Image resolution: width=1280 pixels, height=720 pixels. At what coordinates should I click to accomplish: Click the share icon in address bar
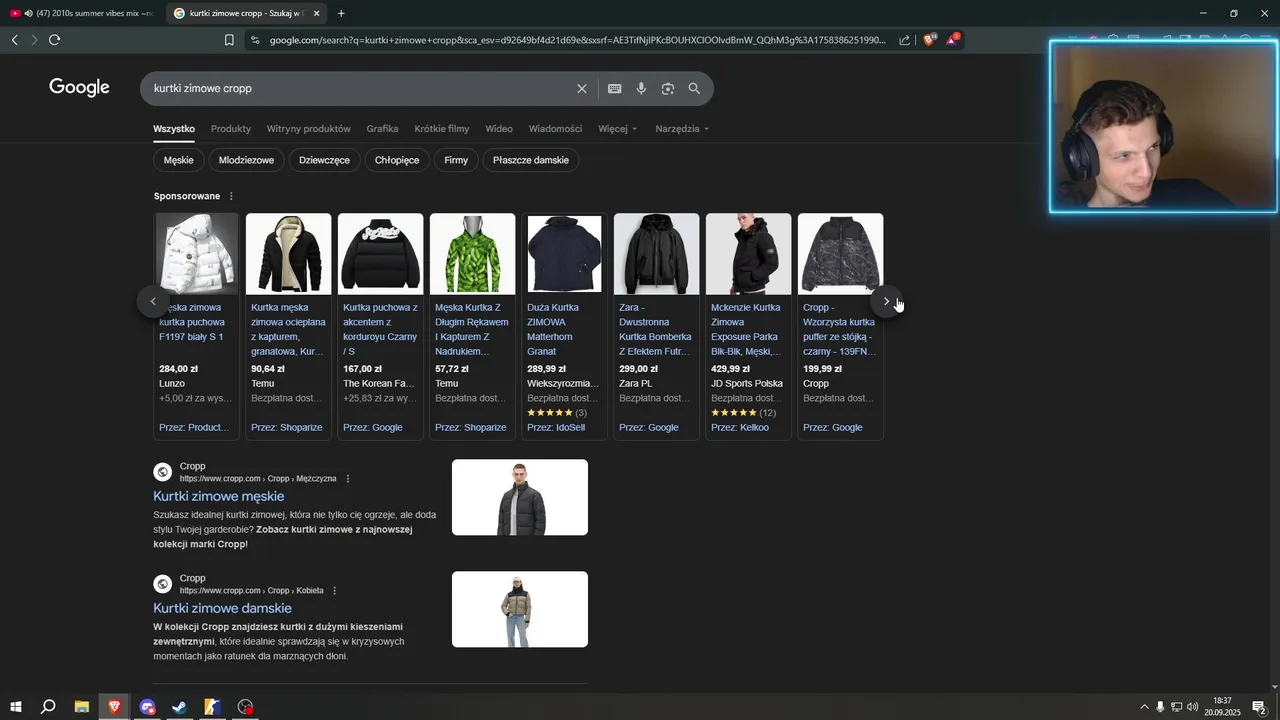pos(905,40)
